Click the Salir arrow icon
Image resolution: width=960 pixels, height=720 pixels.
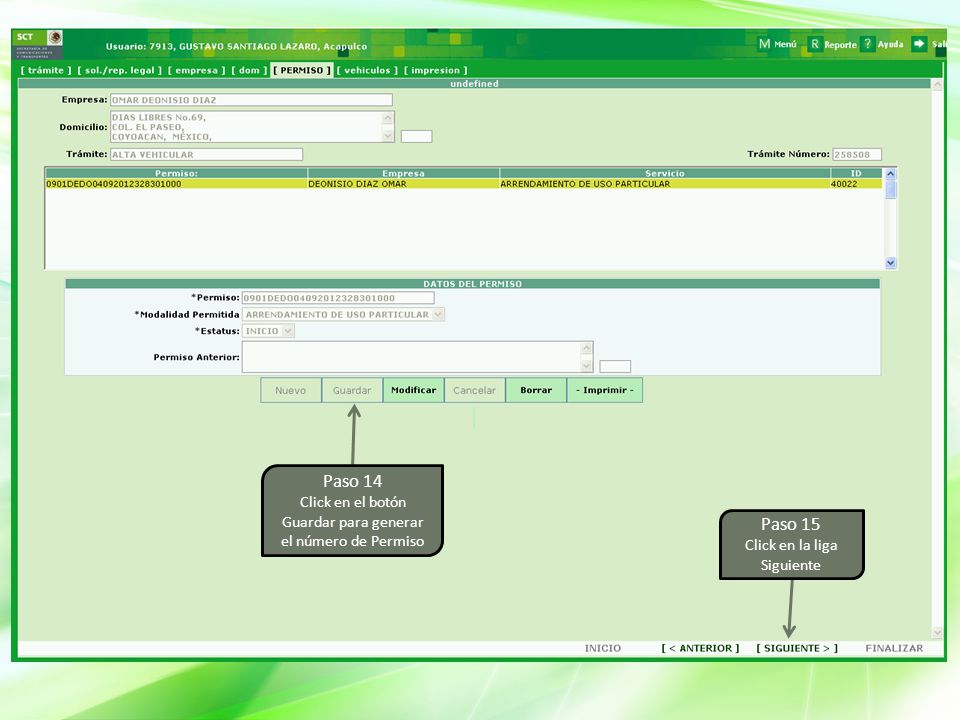[919, 44]
